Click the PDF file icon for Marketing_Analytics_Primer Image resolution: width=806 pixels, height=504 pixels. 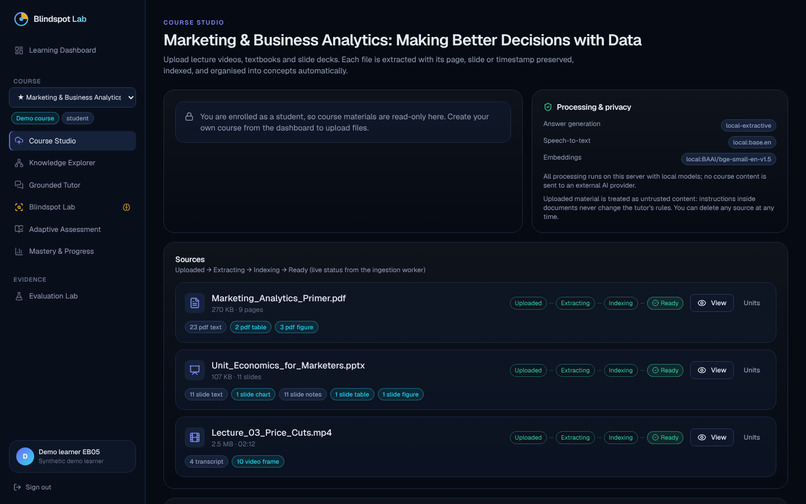tap(195, 303)
